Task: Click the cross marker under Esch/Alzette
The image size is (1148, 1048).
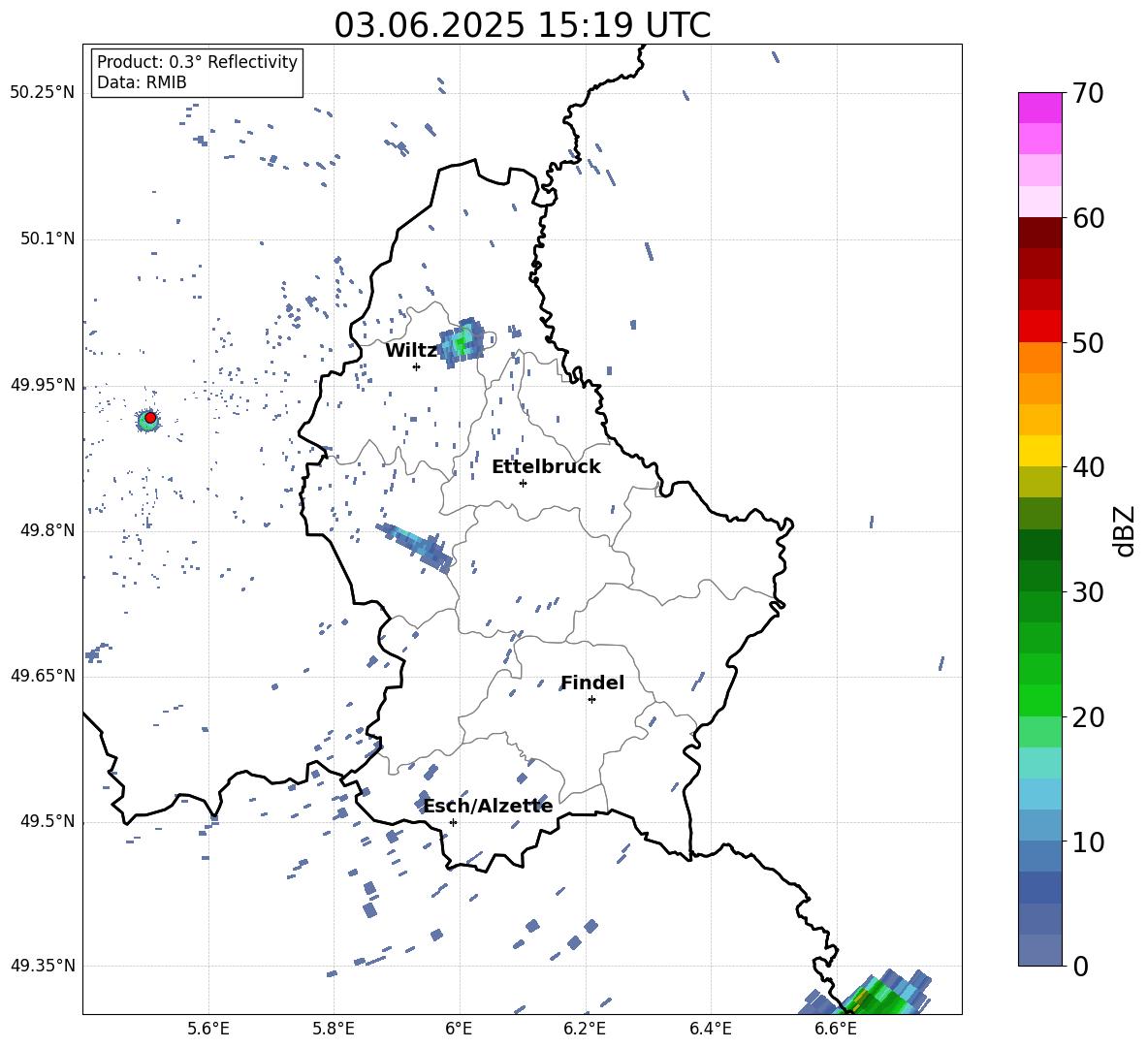Action: [x=453, y=822]
